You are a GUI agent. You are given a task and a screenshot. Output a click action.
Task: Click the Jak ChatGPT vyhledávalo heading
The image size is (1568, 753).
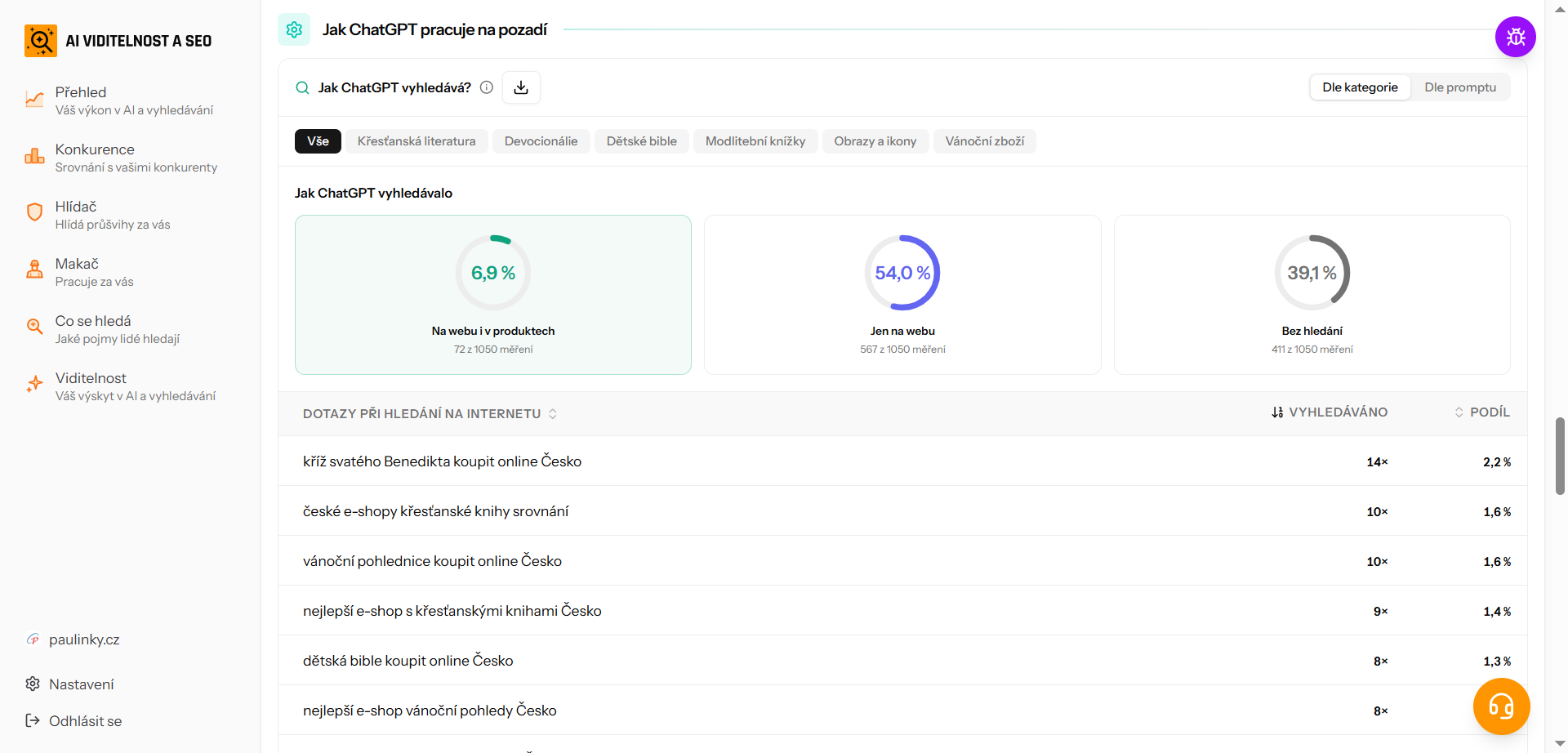[373, 193]
